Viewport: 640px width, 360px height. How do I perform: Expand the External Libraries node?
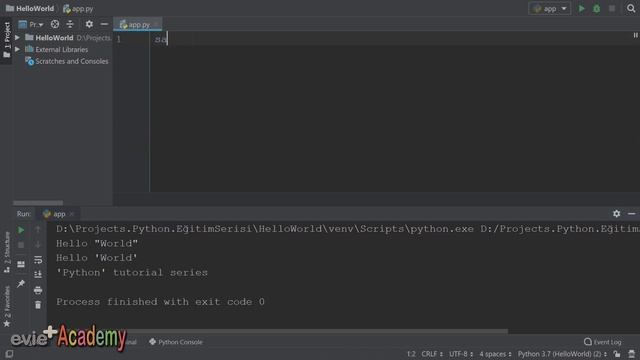(x=17, y=49)
